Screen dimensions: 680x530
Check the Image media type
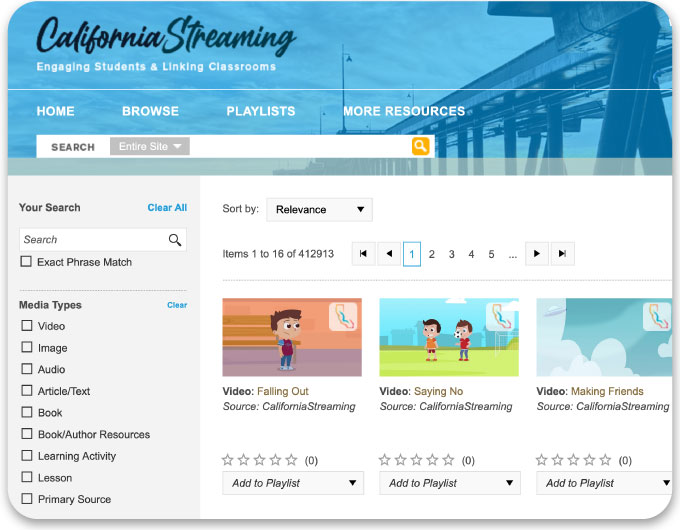[x=27, y=347]
